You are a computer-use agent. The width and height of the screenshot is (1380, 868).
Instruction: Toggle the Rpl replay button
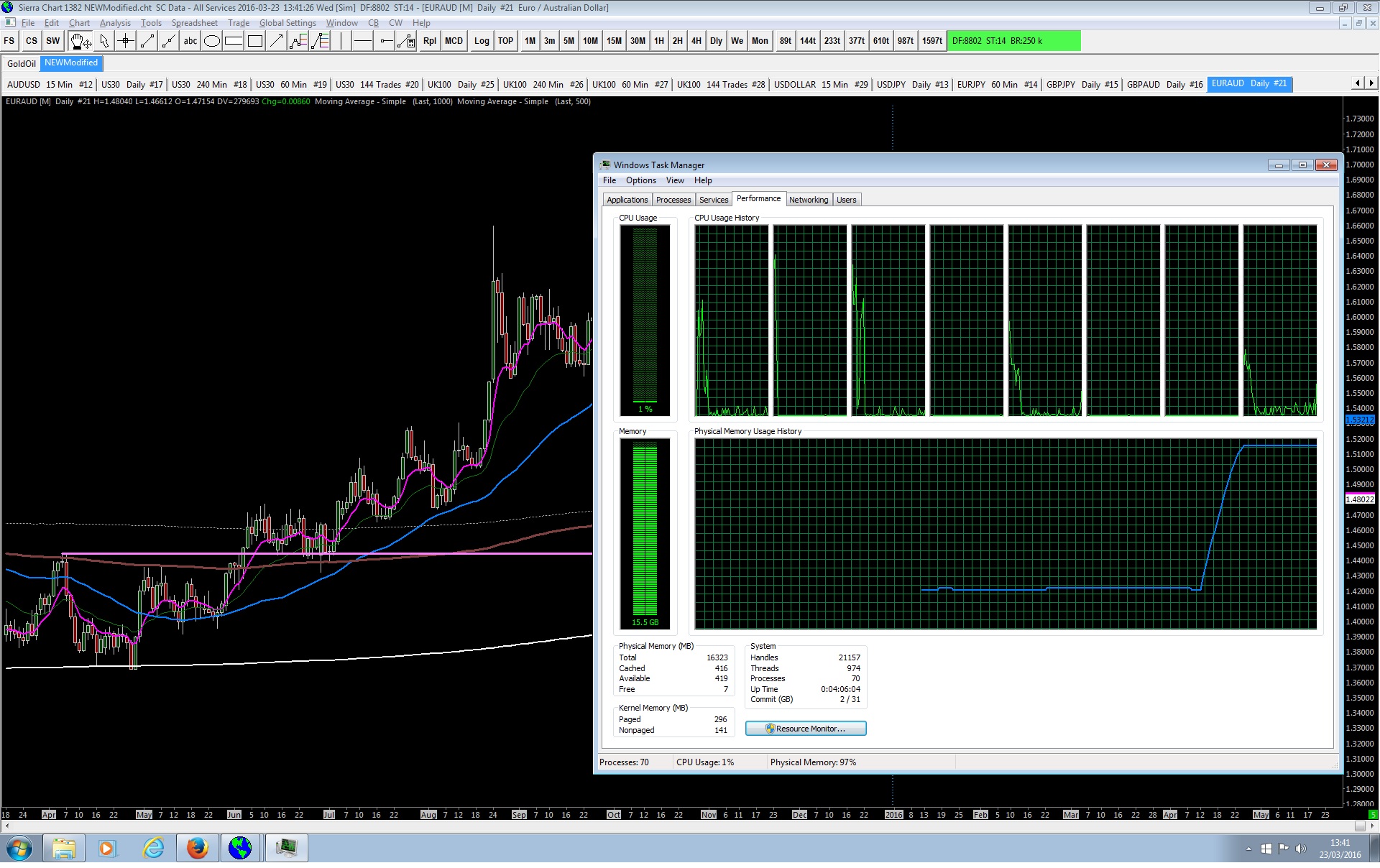tap(429, 41)
